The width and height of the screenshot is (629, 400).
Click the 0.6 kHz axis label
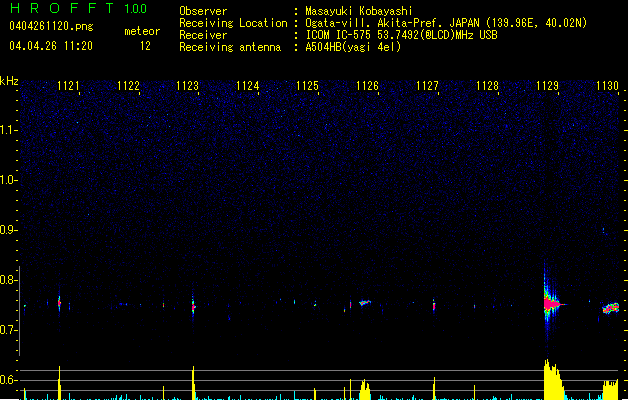pos(8,380)
